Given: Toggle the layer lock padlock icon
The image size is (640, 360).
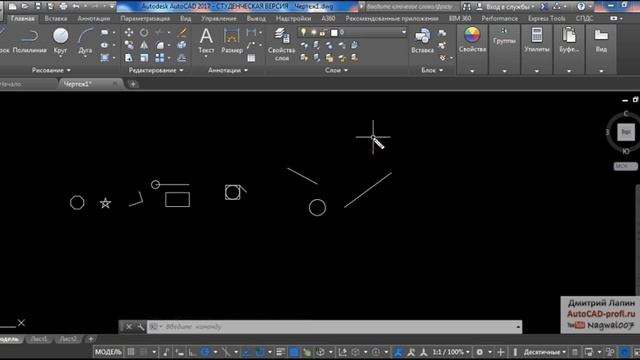Looking at the screenshot, I should coord(323,32).
